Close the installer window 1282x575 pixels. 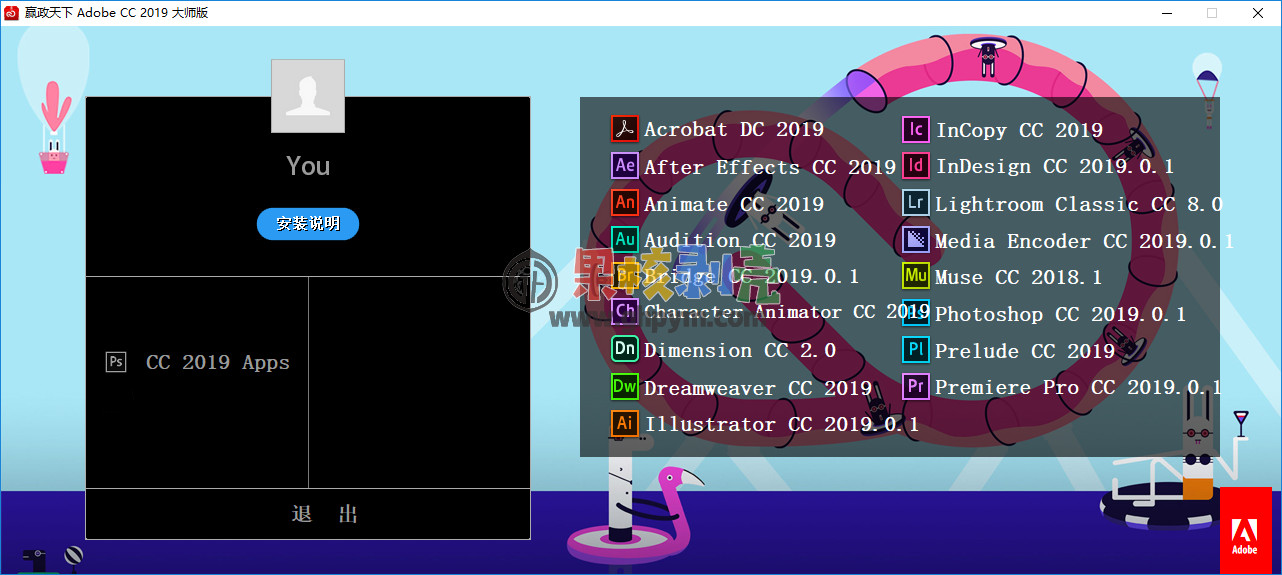coord(1258,13)
